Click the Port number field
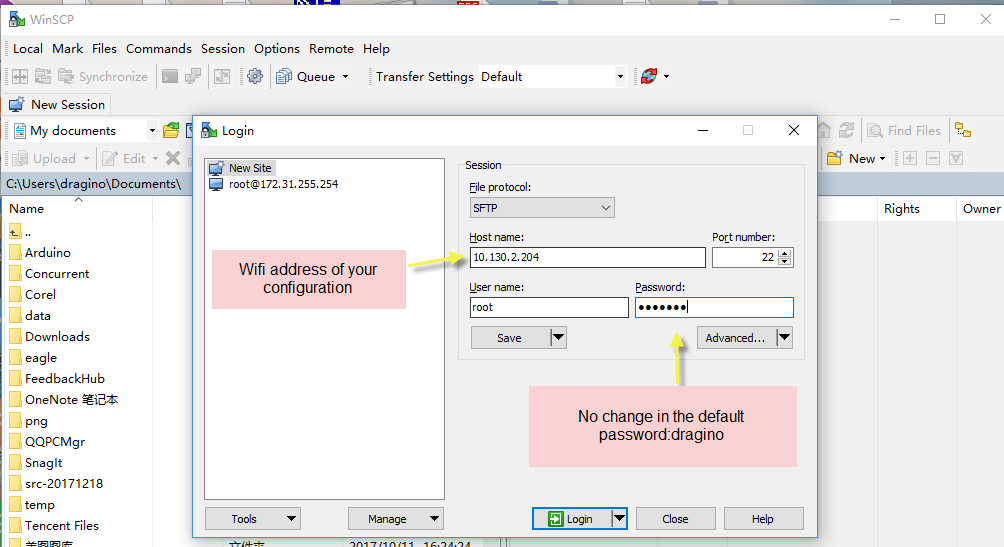This screenshot has height=547, width=1004. (x=745, y=257)
